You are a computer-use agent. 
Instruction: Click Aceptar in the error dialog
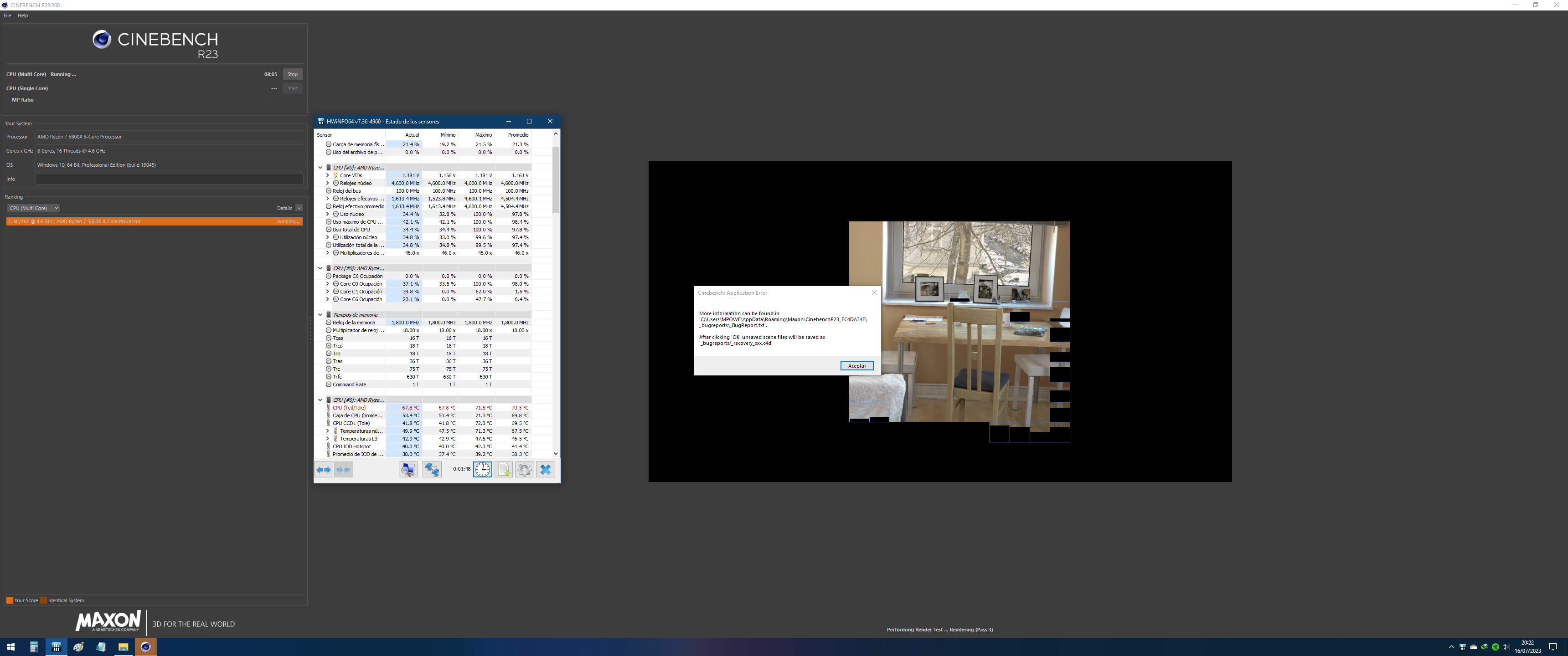pos(857,366)
